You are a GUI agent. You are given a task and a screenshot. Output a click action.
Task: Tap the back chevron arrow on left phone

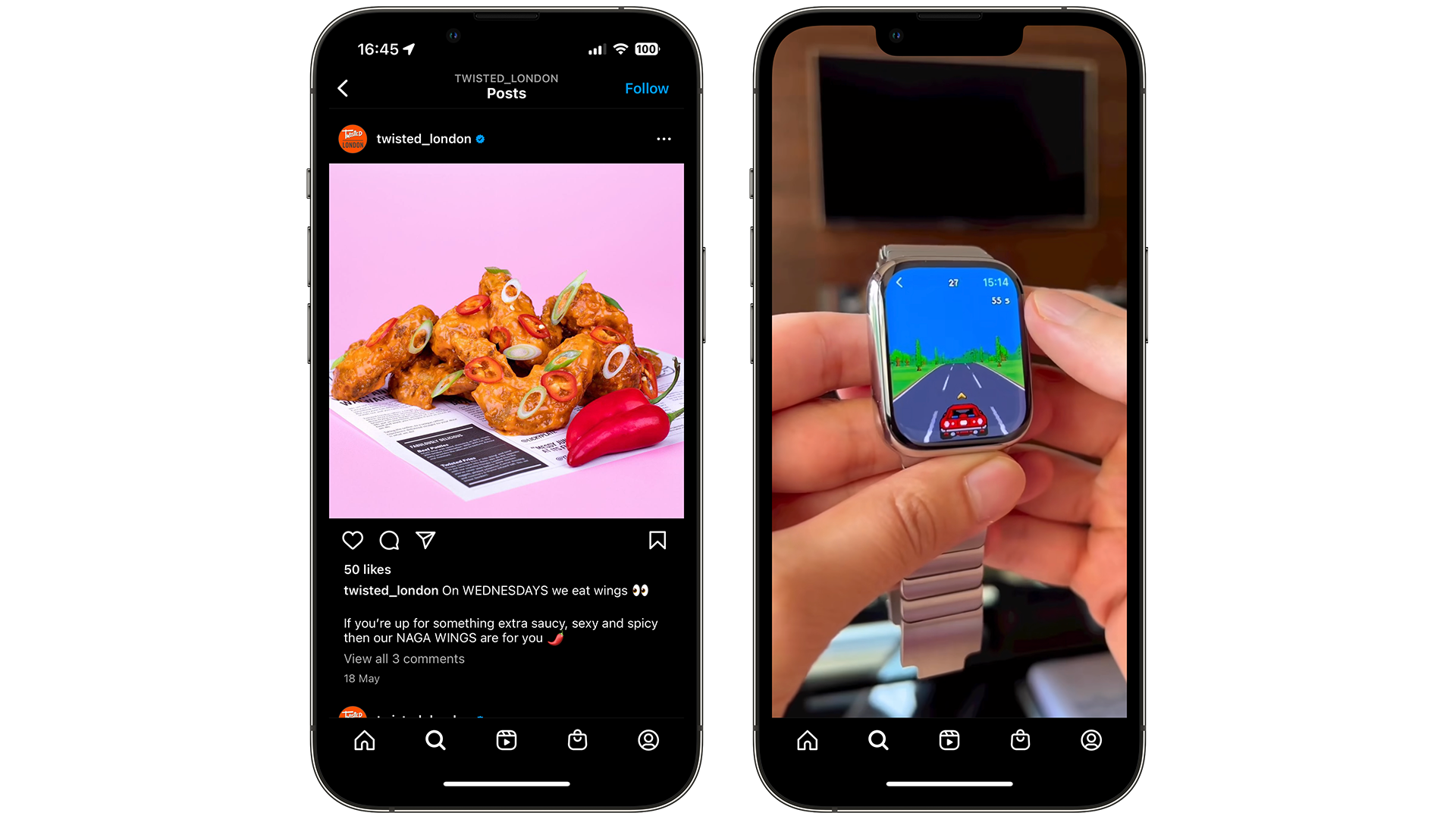click(x=344, y=87)
